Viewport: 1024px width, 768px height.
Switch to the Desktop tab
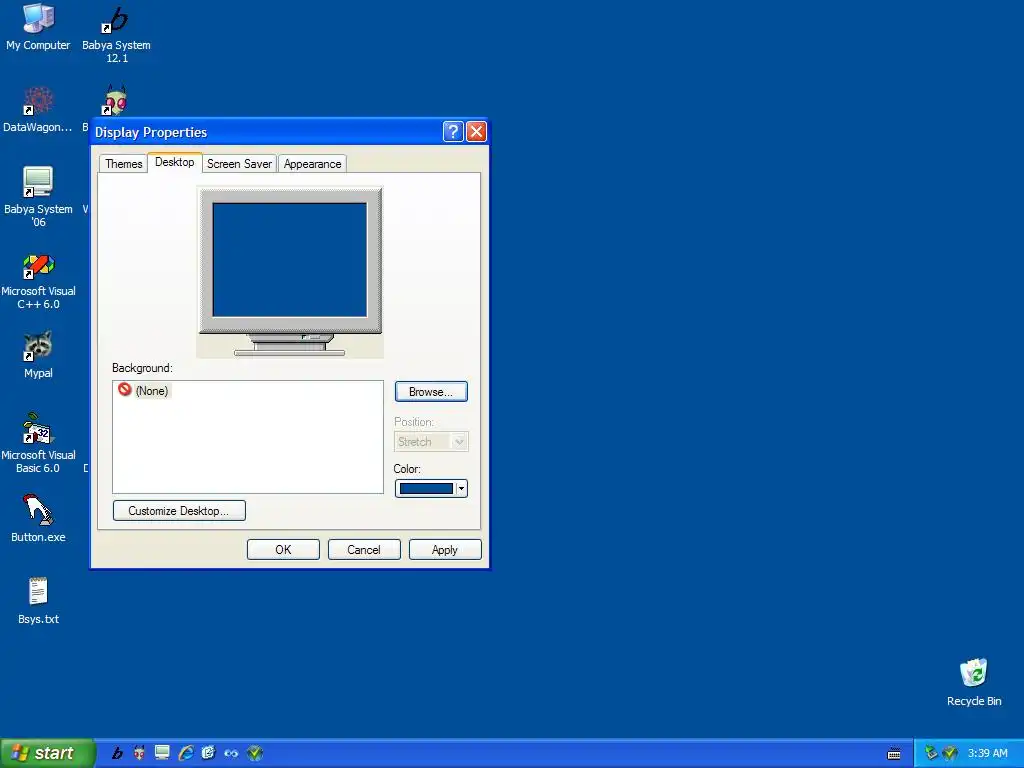(174, 162)
